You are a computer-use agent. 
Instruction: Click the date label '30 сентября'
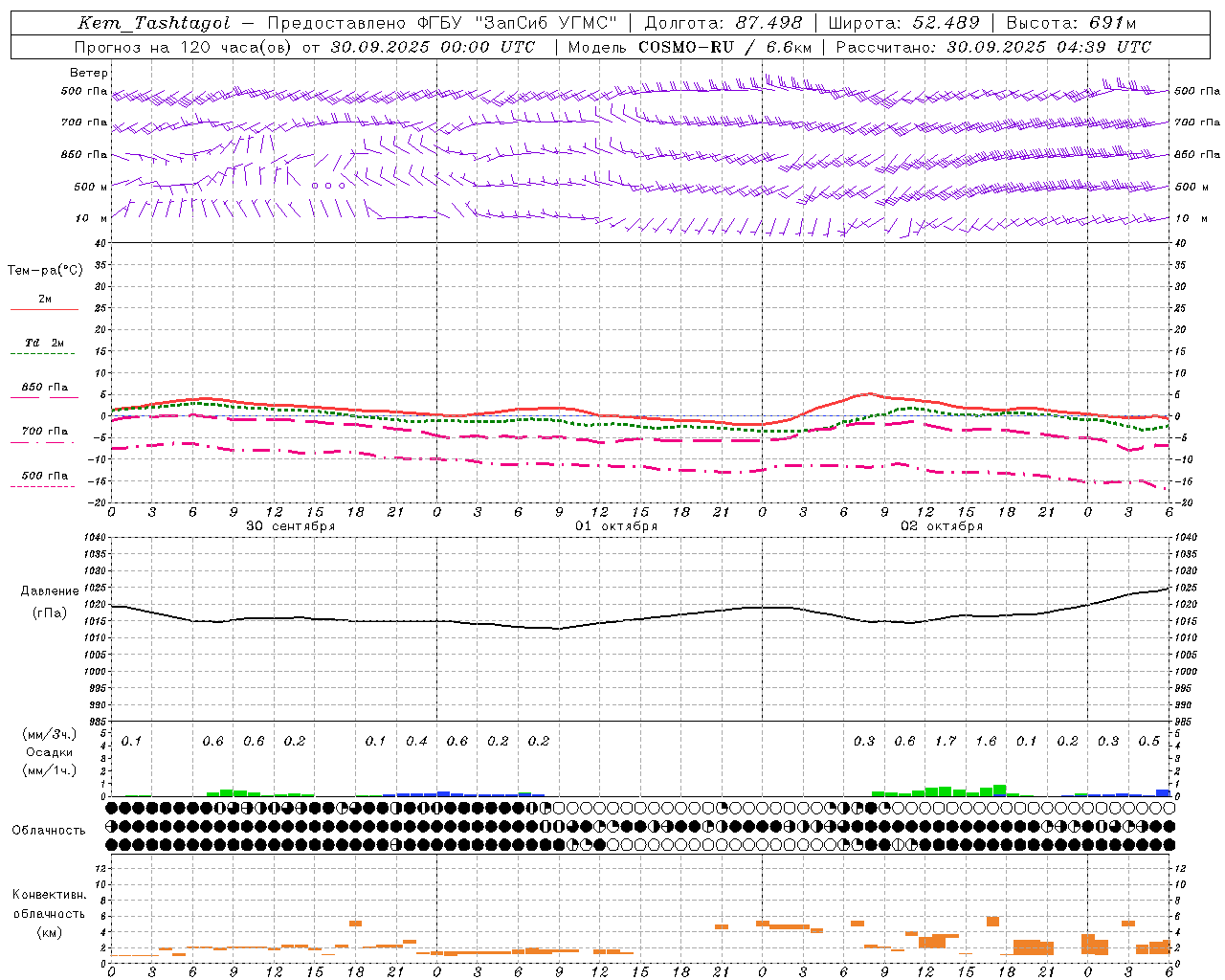[x=290, y=525]
